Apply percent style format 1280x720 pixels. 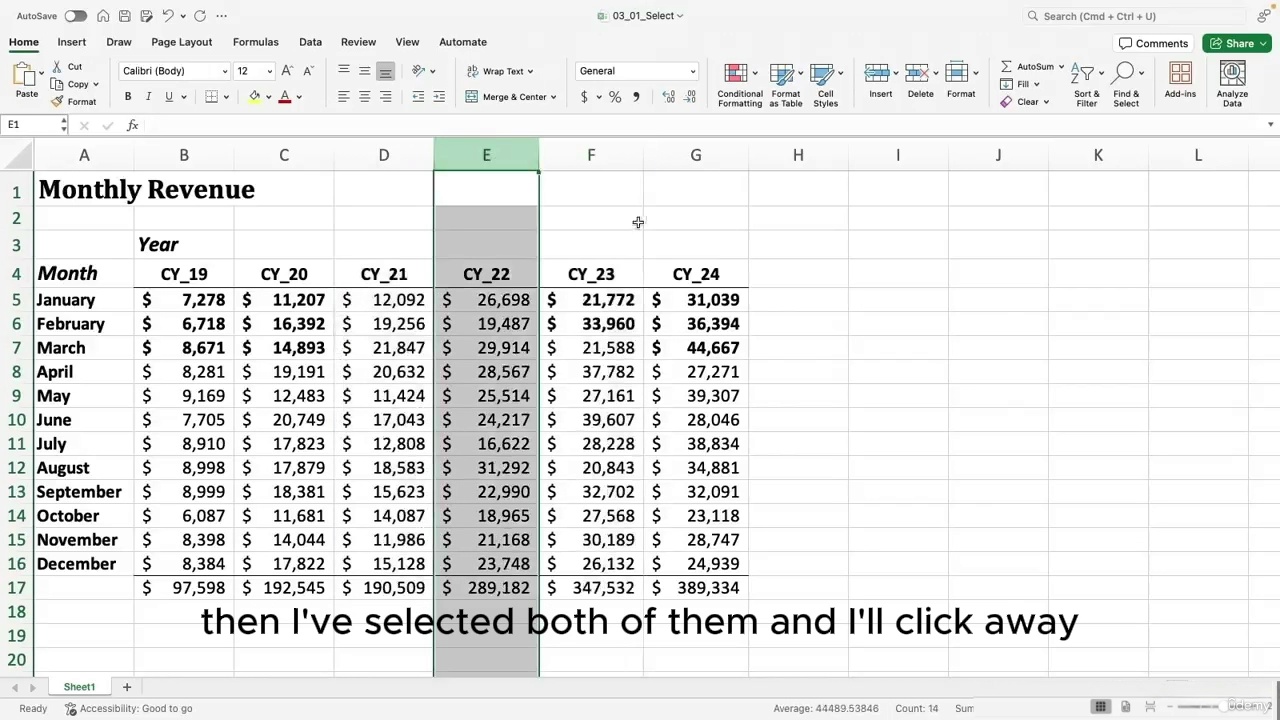coord(615,97)
